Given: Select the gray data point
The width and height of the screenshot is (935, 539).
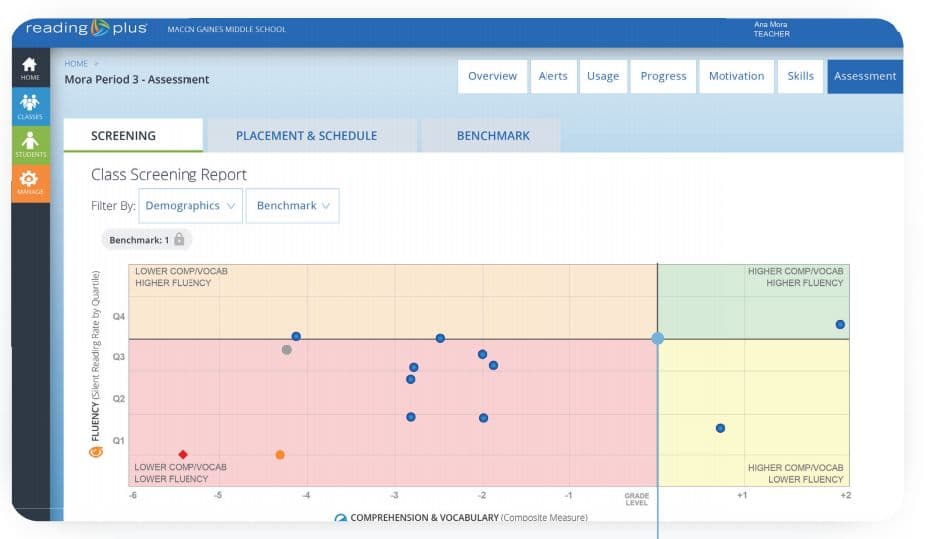Looking at the screenshot, I should pos(287,349).
